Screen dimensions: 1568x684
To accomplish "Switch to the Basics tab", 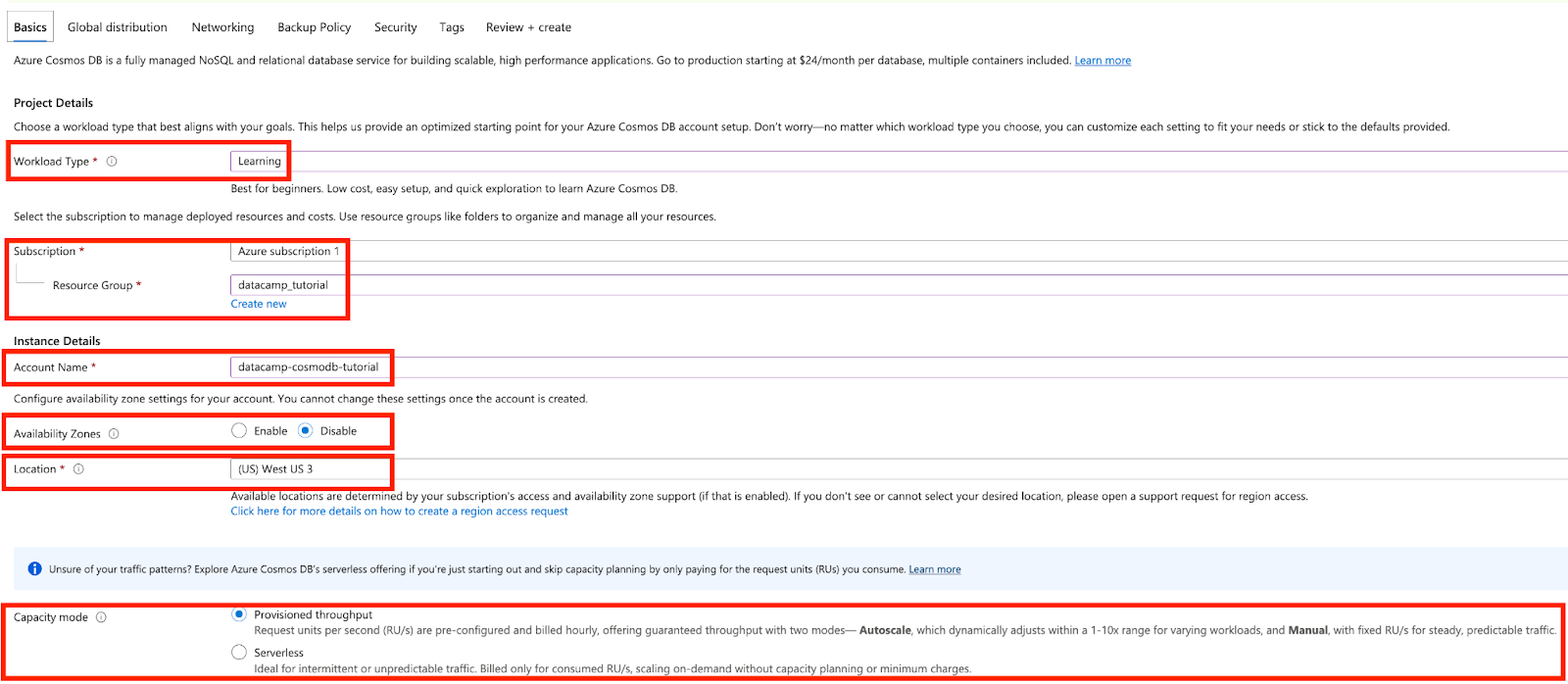I will point(30,27).
